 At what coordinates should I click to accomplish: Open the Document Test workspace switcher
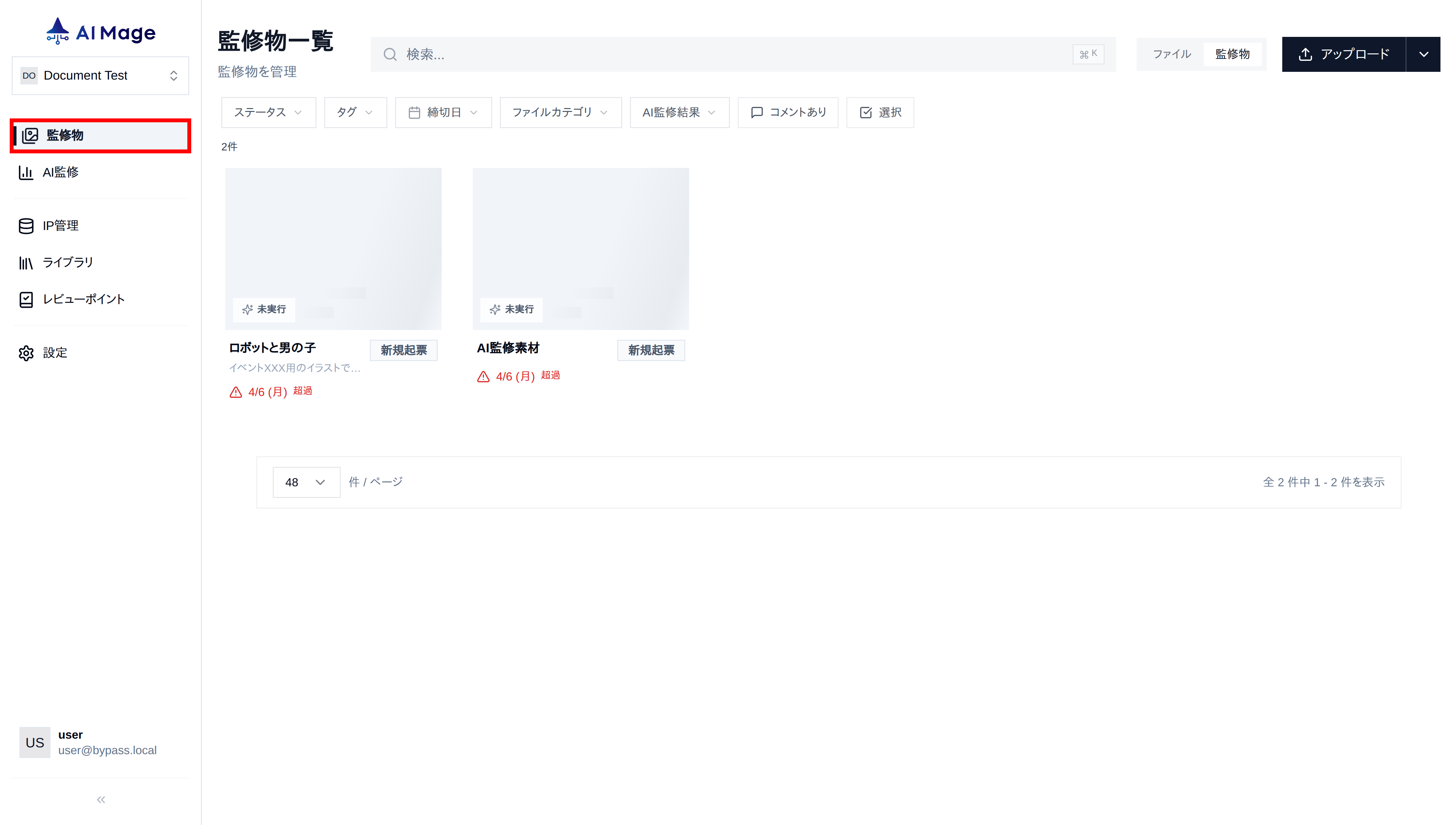point(100,75)
